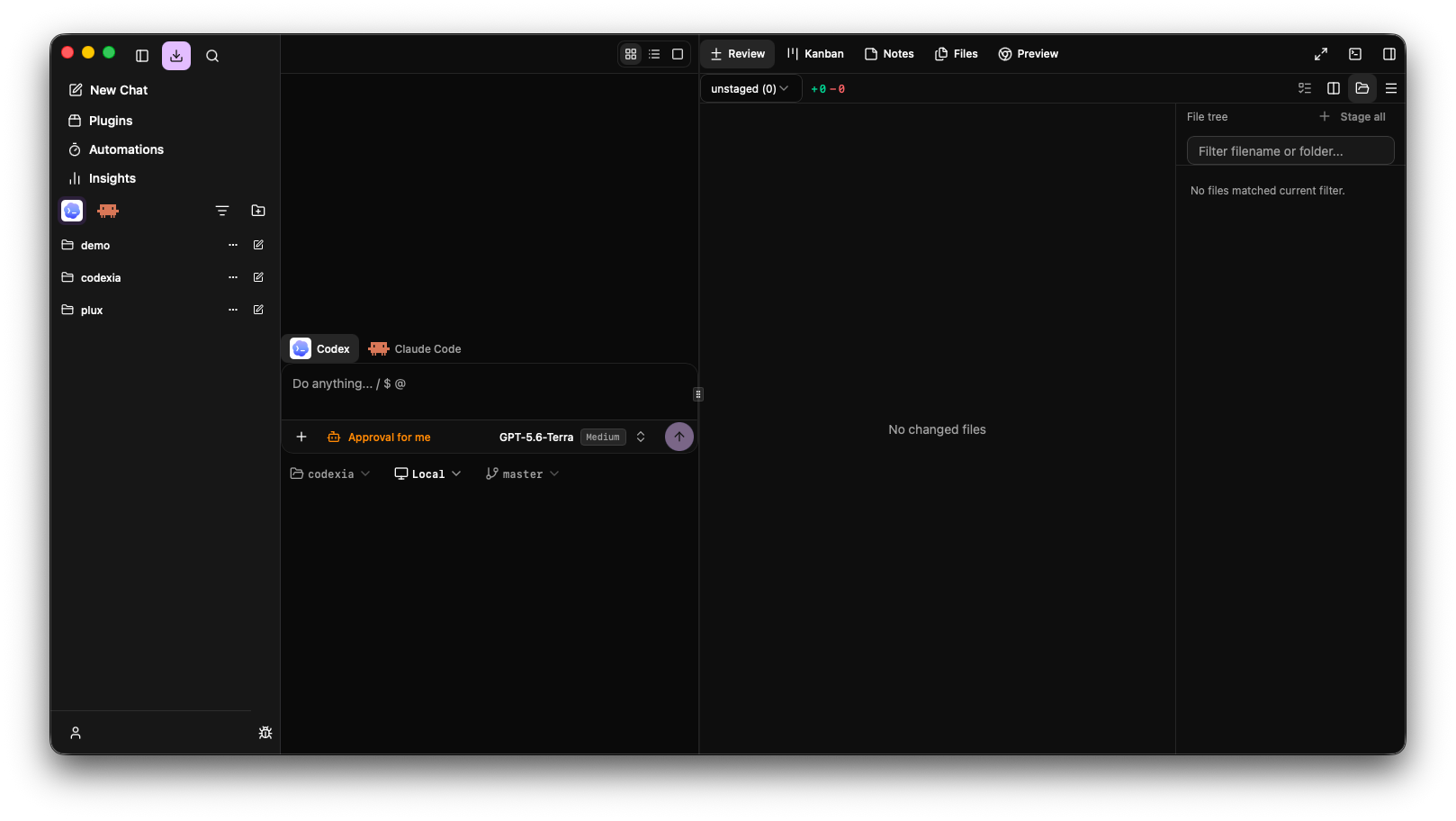Click the expand fullscreen arrows icon
Screen dimensions: 1456x821
(1321, 54)
